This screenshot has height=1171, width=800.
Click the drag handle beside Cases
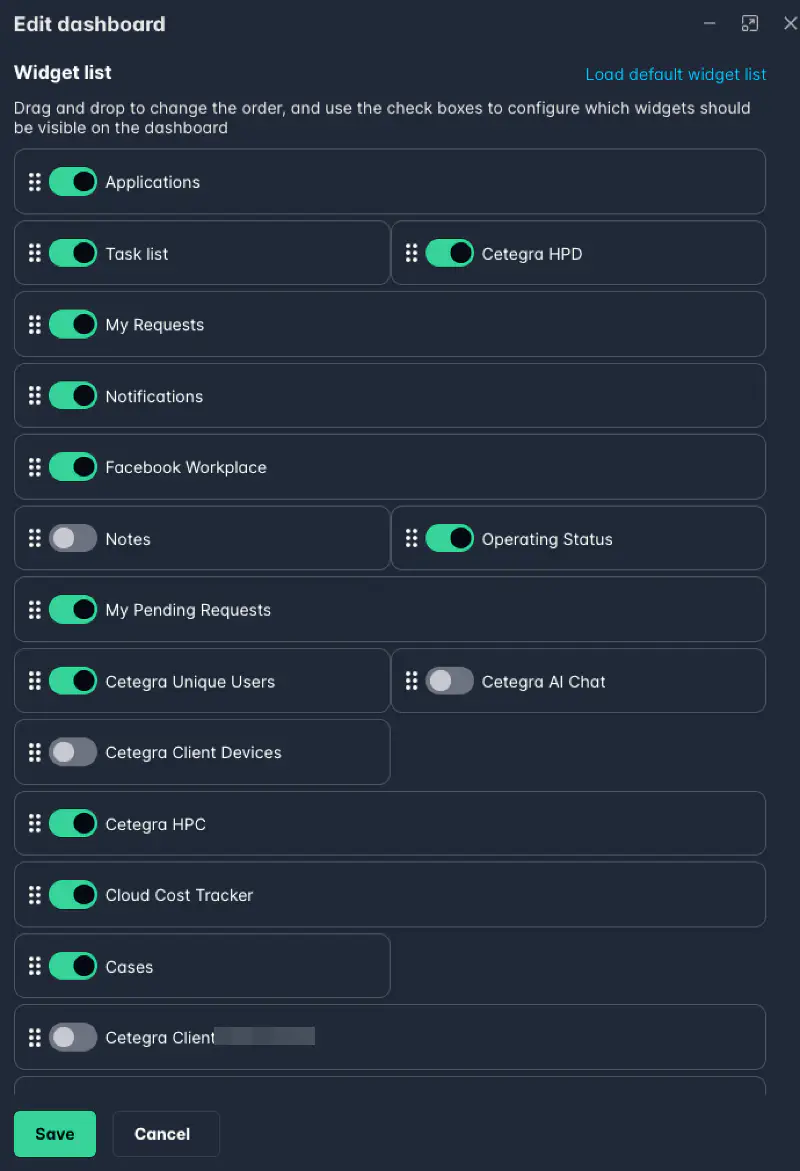pyautogui.click(x=35, y=966)
